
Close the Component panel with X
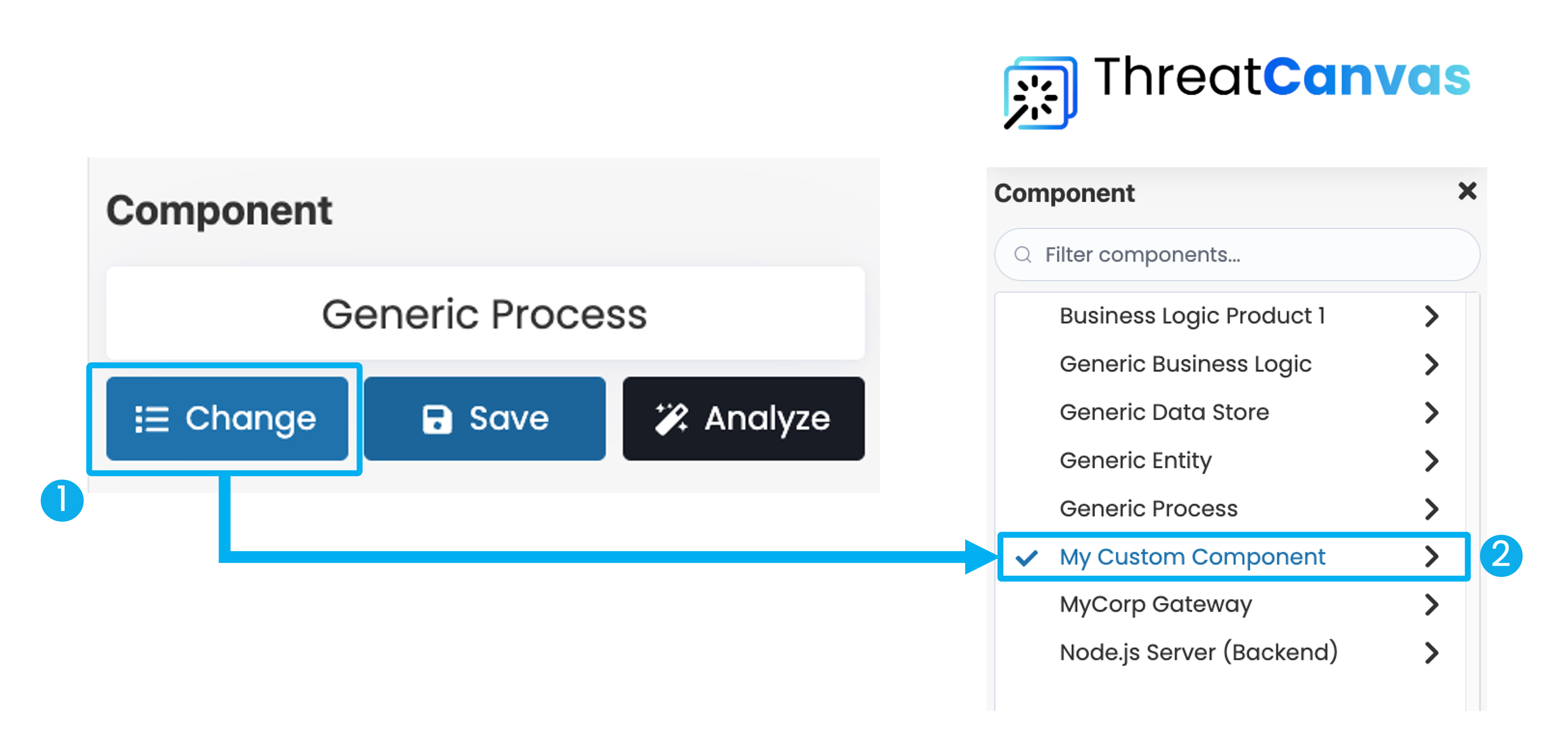click(1467, 191)
